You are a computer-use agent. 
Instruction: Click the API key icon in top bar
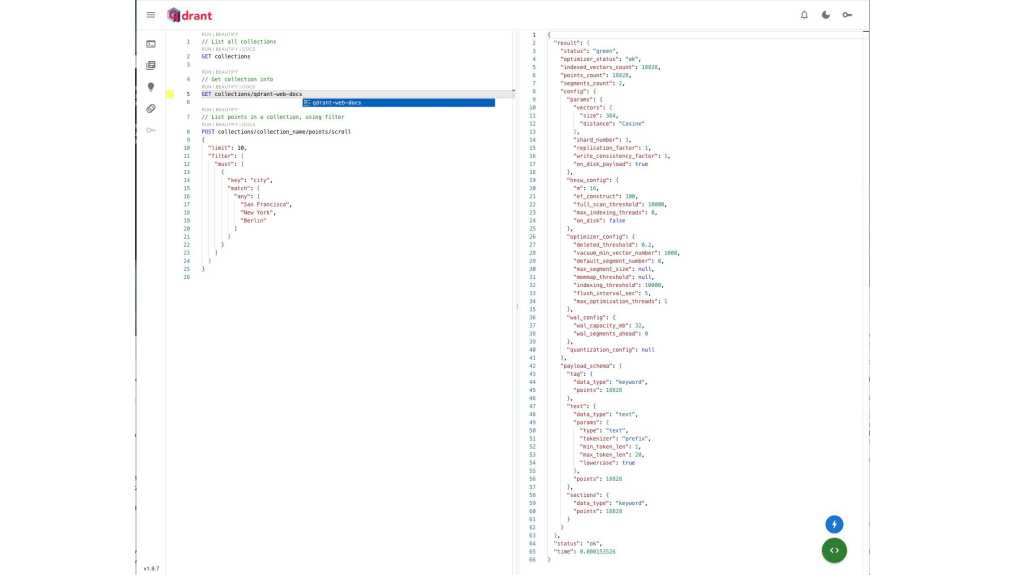[847, 15]
